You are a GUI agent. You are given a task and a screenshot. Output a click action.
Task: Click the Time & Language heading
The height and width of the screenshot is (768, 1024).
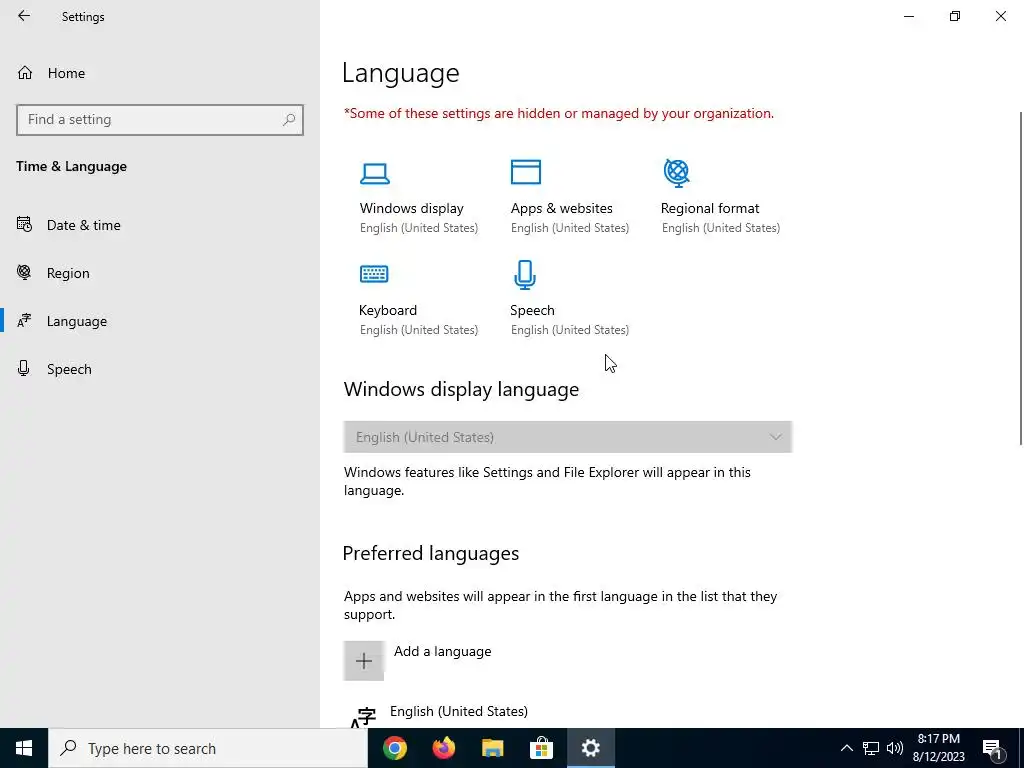coord(71,167)
